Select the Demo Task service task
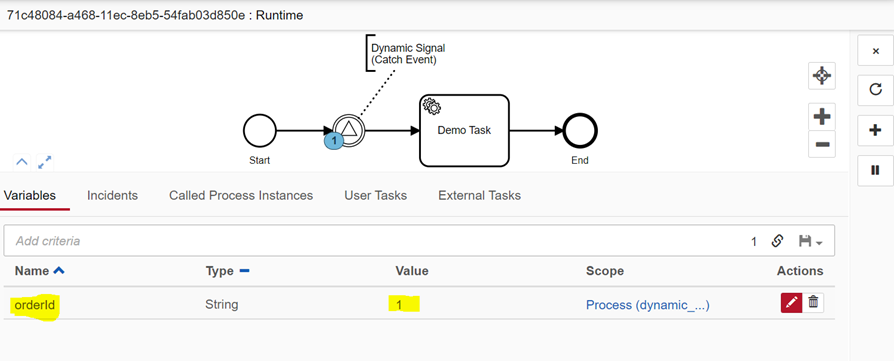 464,131
